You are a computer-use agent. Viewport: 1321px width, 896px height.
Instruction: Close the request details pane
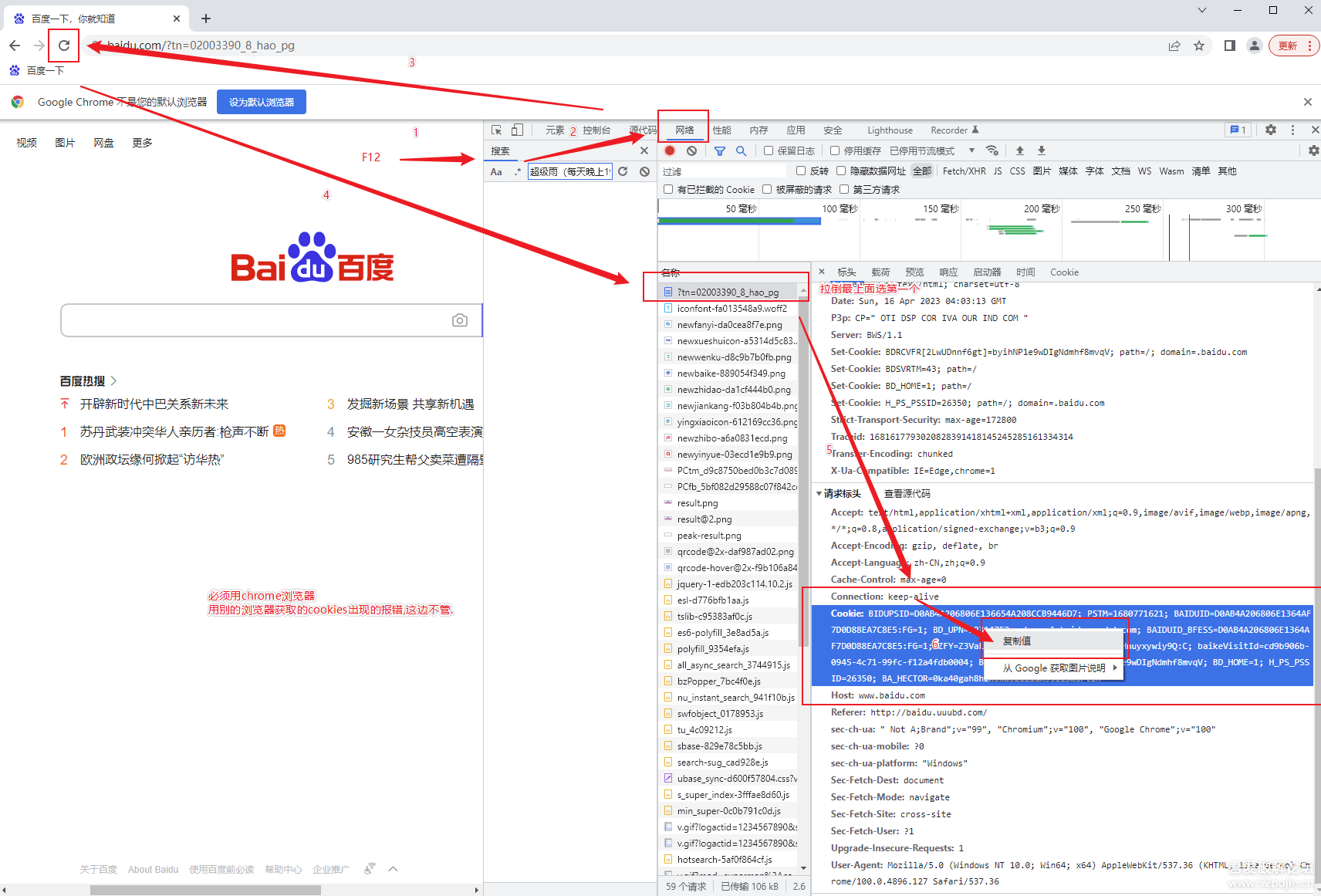pos(822,272)
